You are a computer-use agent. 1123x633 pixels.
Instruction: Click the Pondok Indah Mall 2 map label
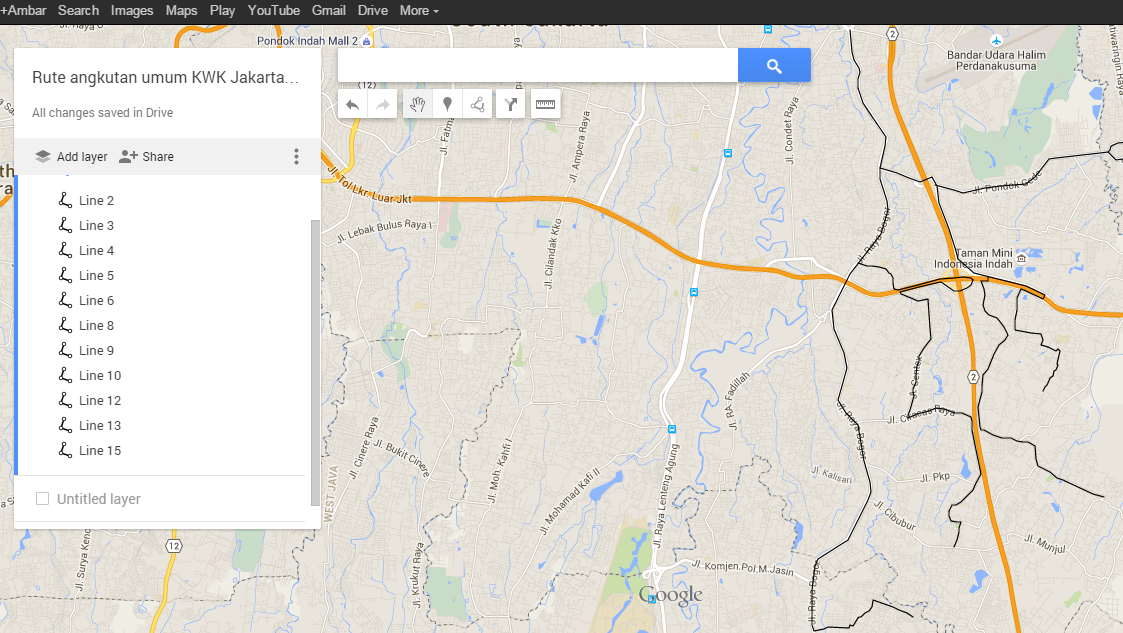coord(308,41)
